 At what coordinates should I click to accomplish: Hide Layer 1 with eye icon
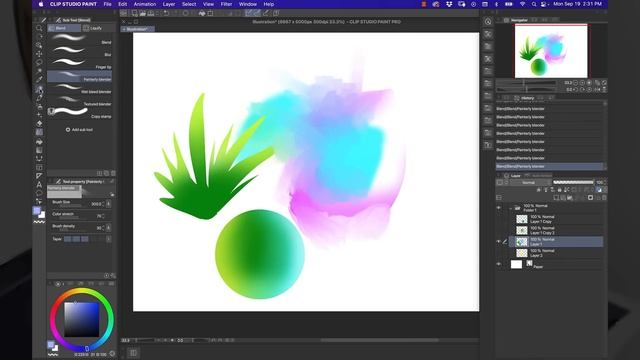pos(499,242)
